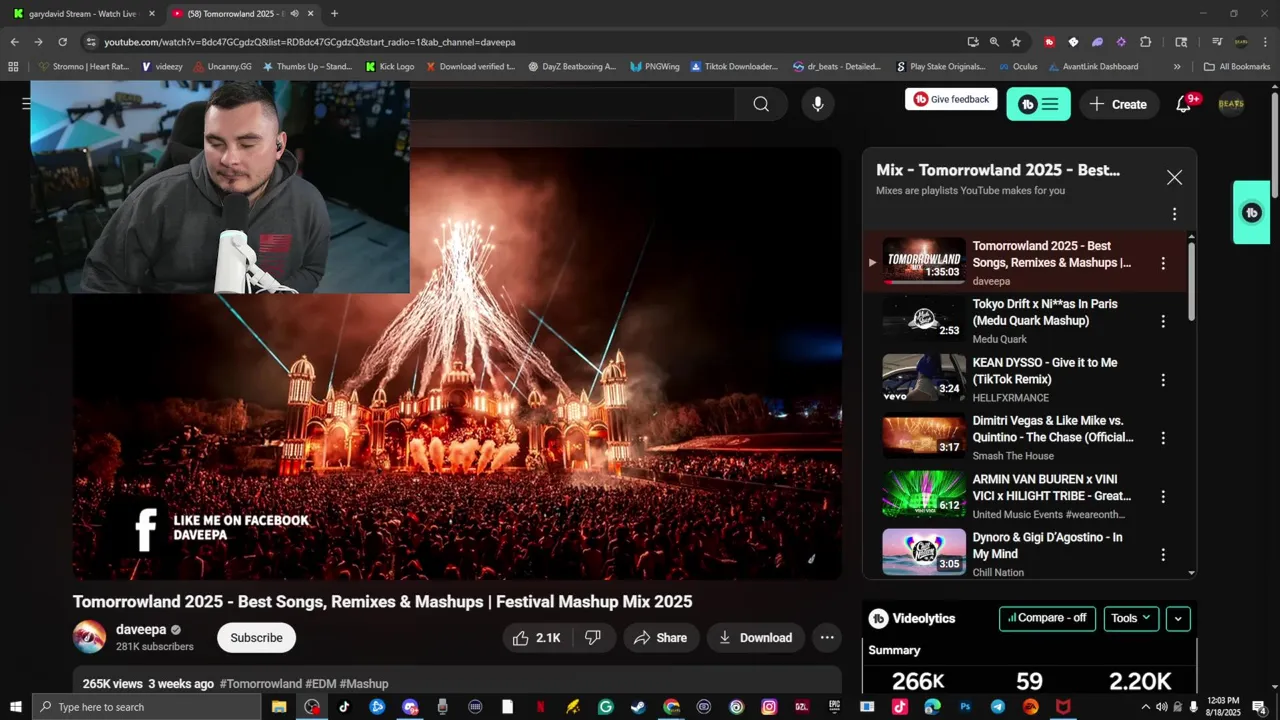Screen dimensions: 1280x720
Task: Open Instagram from the taskbar
Action: (x=769, y=707)
